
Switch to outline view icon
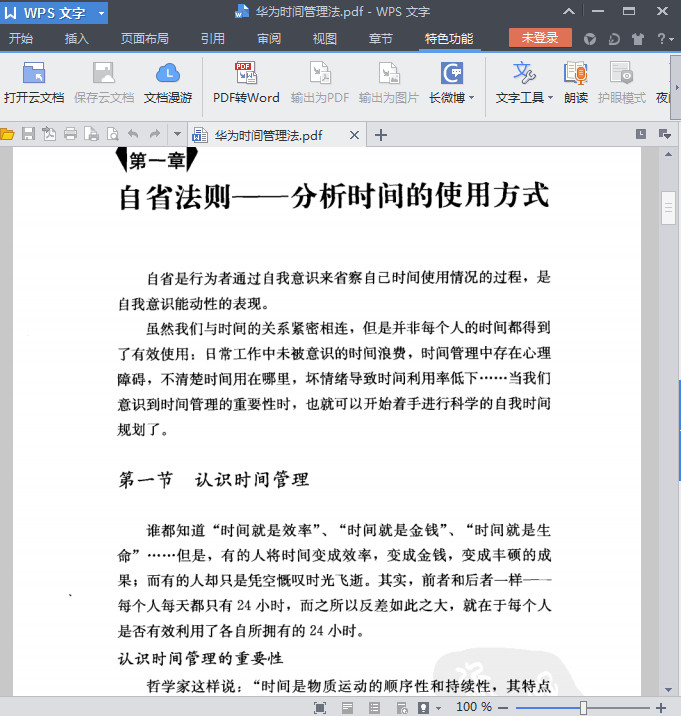pos(375,707)
